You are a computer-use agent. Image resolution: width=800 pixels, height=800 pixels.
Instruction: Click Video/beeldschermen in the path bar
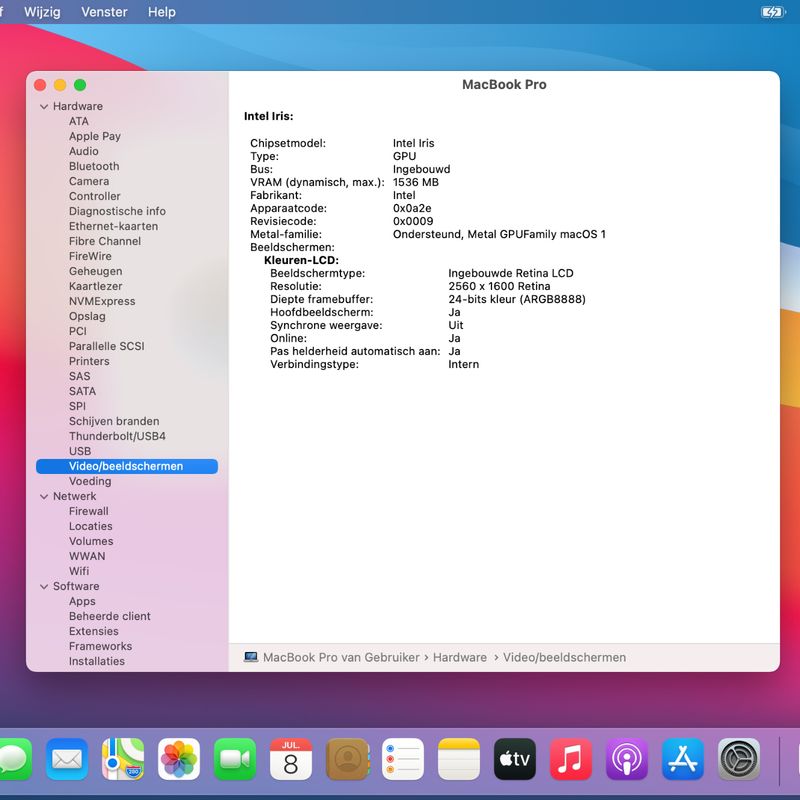[x=564, y=658]
